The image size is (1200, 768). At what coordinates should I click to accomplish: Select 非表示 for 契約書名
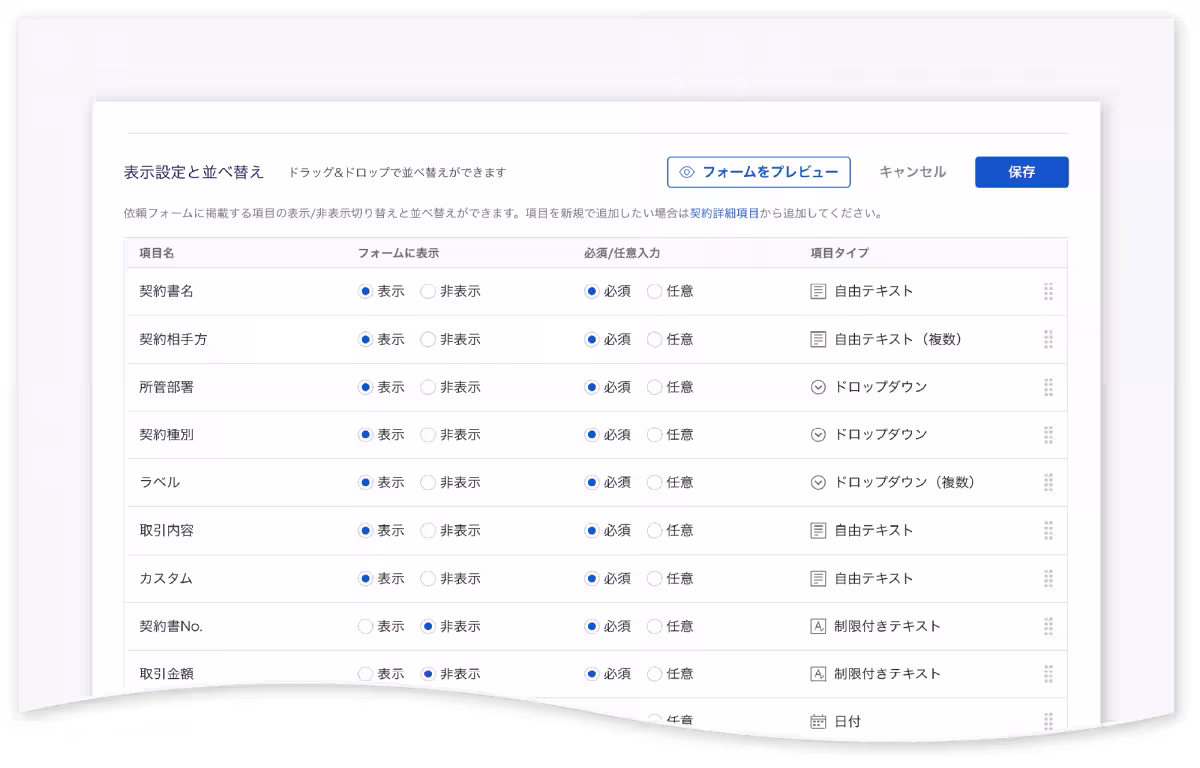(x=427, y=291)
